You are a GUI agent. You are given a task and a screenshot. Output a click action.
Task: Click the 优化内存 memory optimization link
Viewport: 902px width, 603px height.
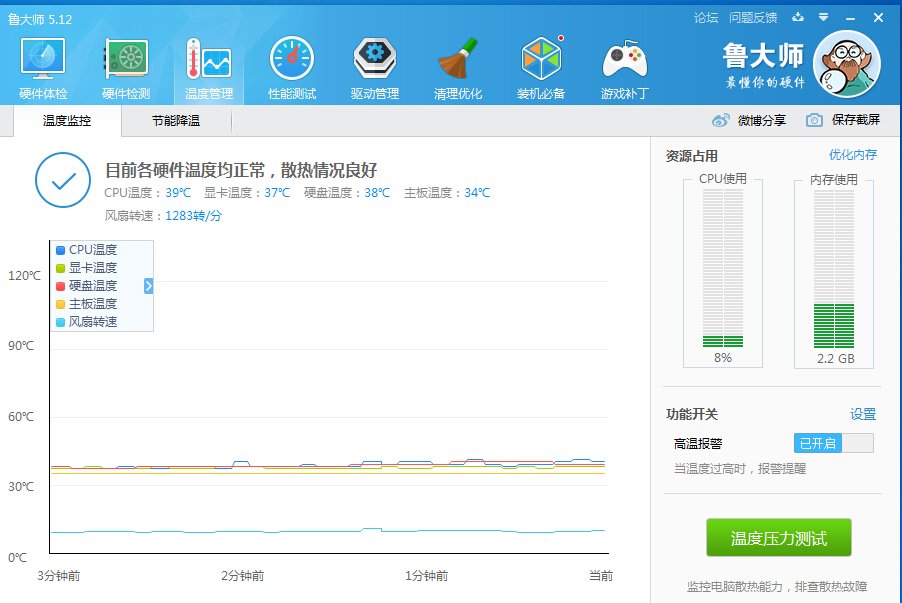[x=854, y=155]
